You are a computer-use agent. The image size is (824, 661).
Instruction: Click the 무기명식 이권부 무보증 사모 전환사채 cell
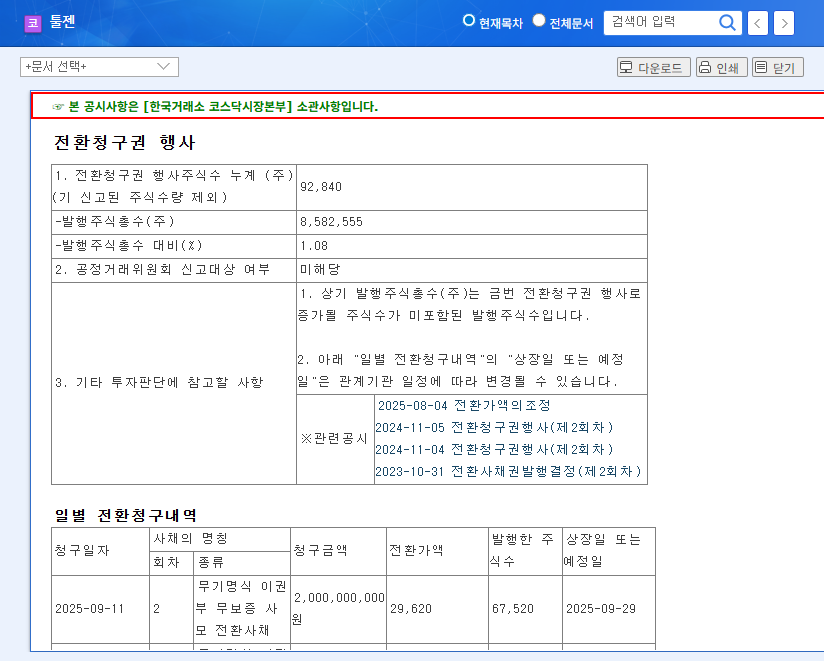coord(241,608)
